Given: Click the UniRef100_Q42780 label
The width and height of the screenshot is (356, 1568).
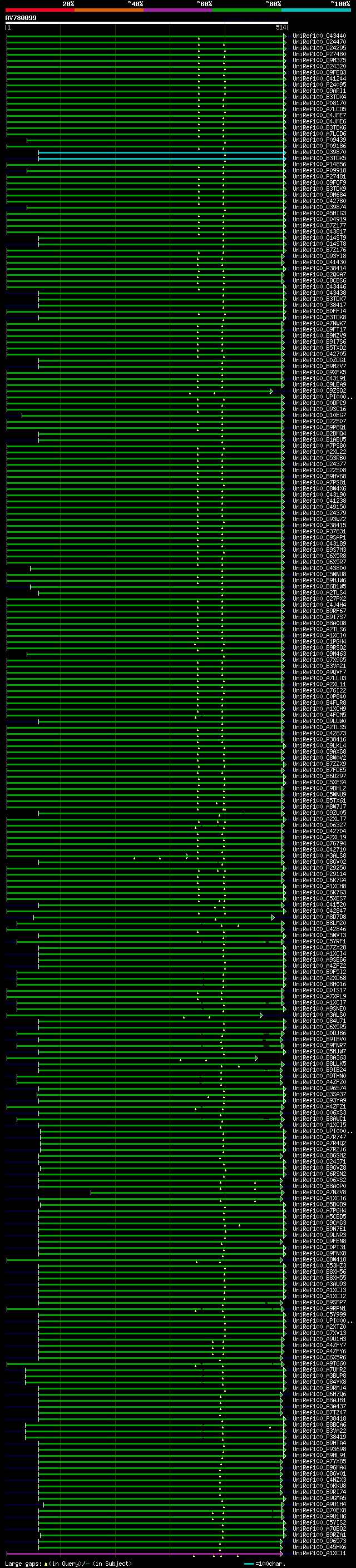Looking at the screenshot, I should (319, 201).
